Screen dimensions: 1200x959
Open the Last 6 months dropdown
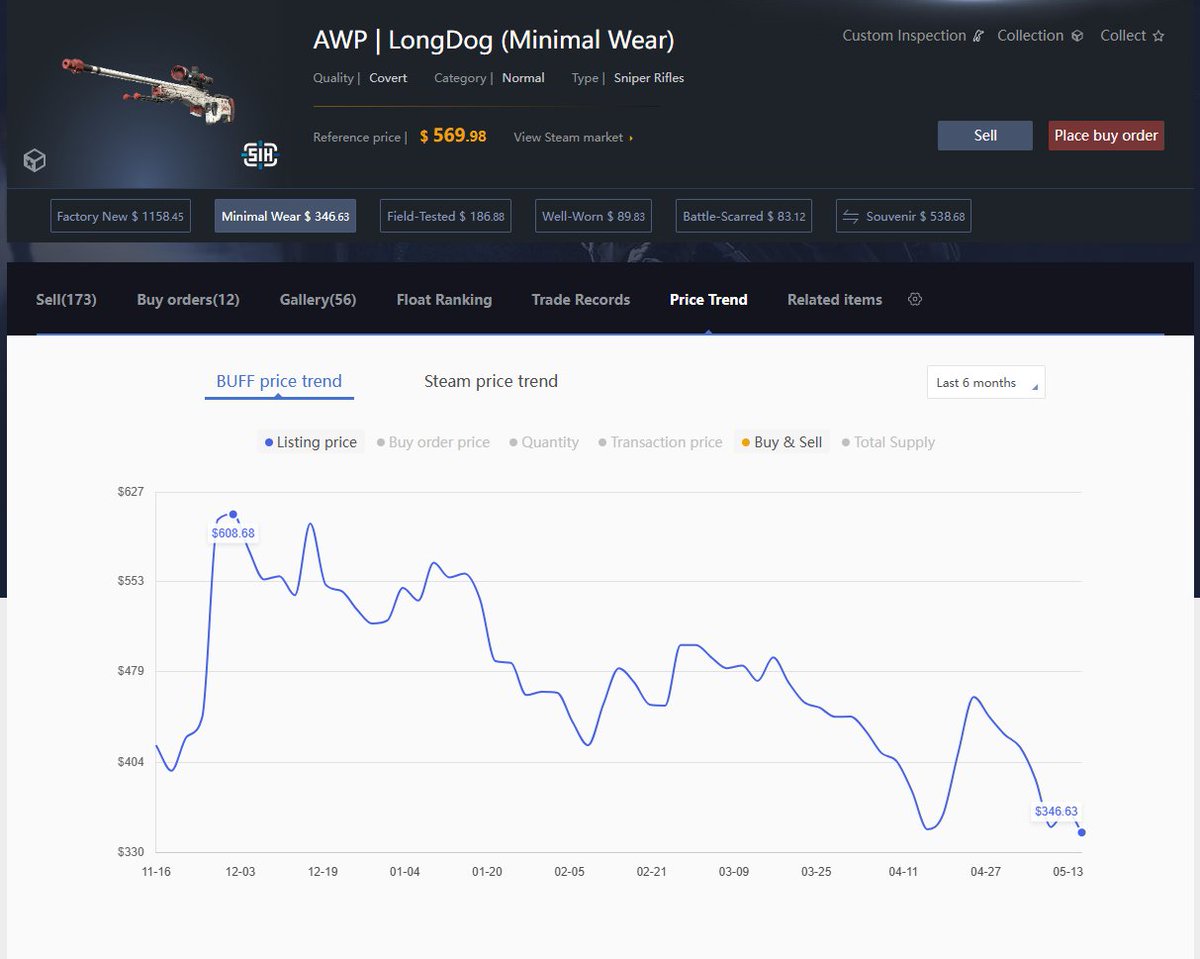click(986, 382)
